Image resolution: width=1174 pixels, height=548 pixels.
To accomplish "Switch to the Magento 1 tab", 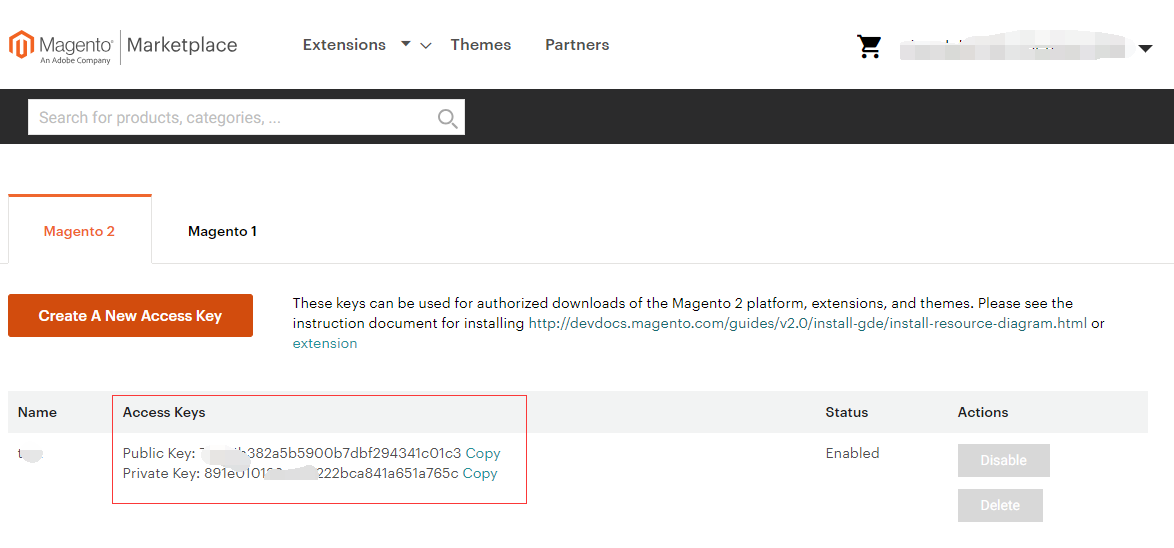I will coord(222,231).
